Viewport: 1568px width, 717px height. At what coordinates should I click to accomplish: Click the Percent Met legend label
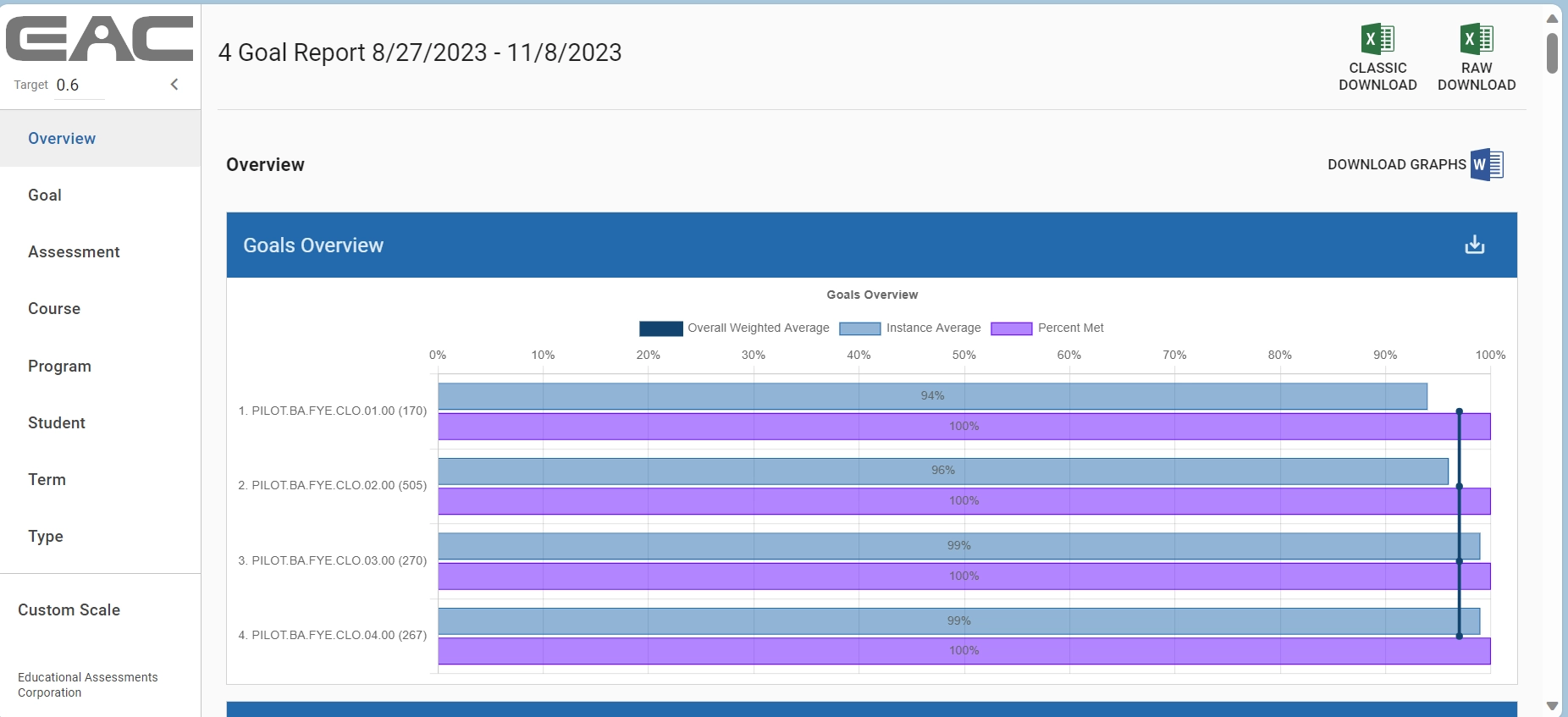click(1071, 328)
